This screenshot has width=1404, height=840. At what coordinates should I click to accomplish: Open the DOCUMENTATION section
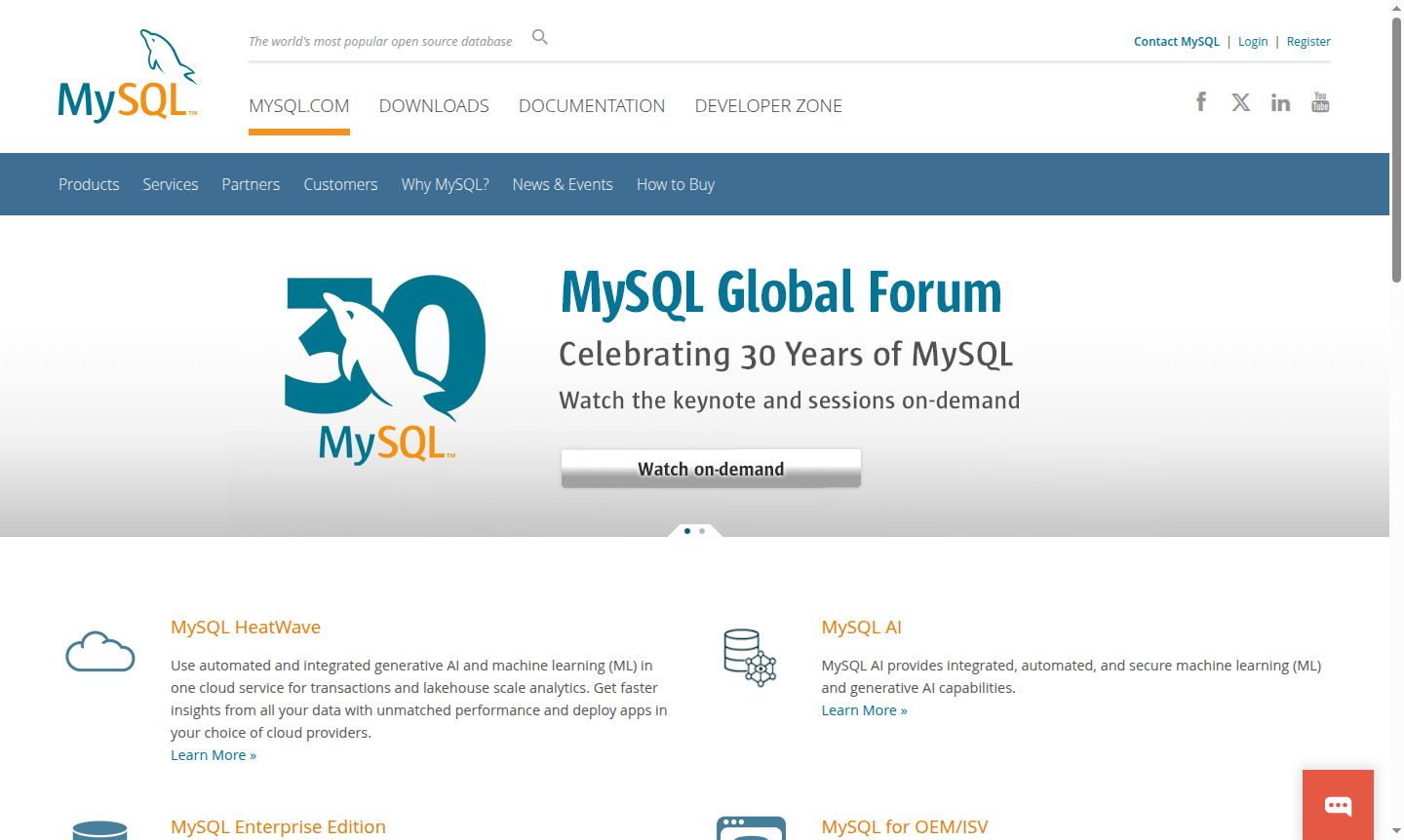(592, 105)
